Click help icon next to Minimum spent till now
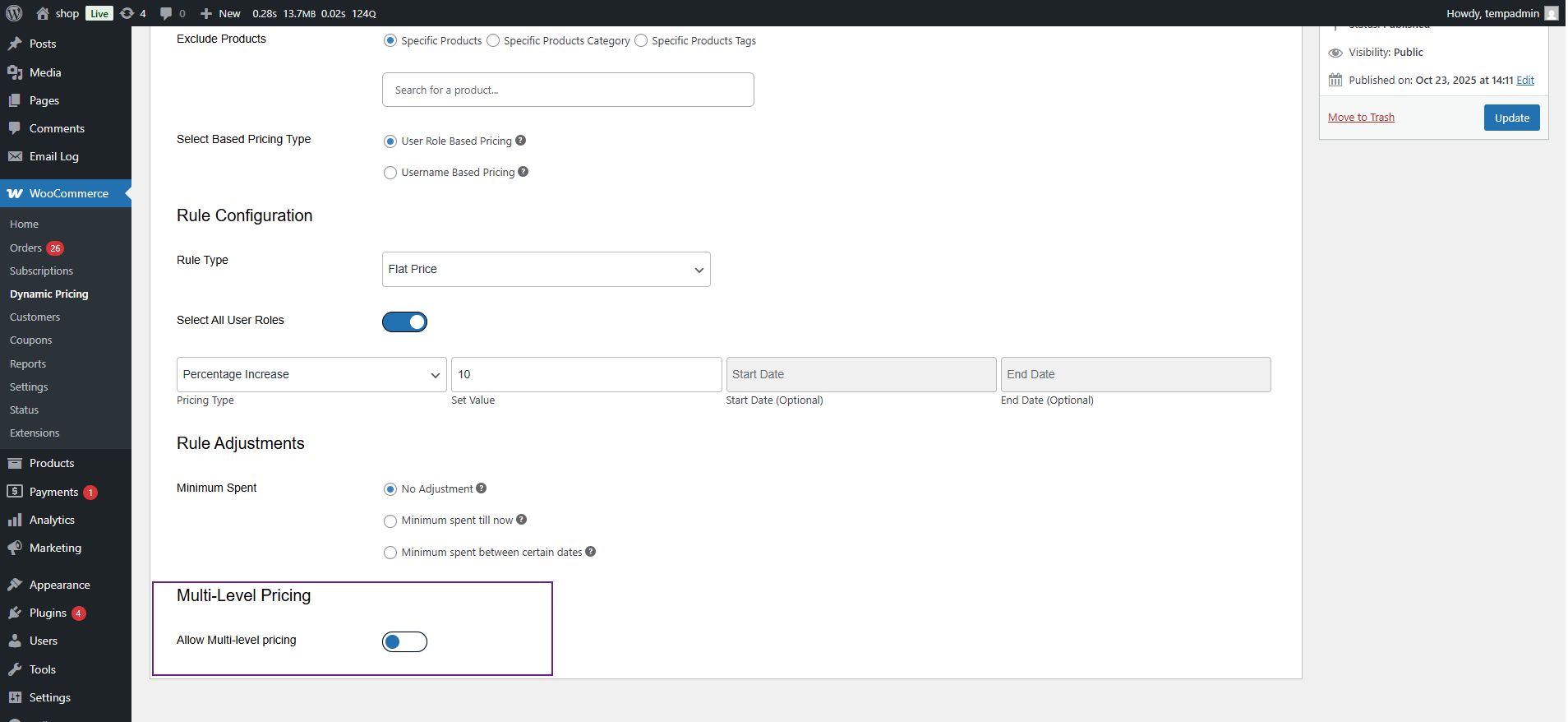 coord(522,520)
